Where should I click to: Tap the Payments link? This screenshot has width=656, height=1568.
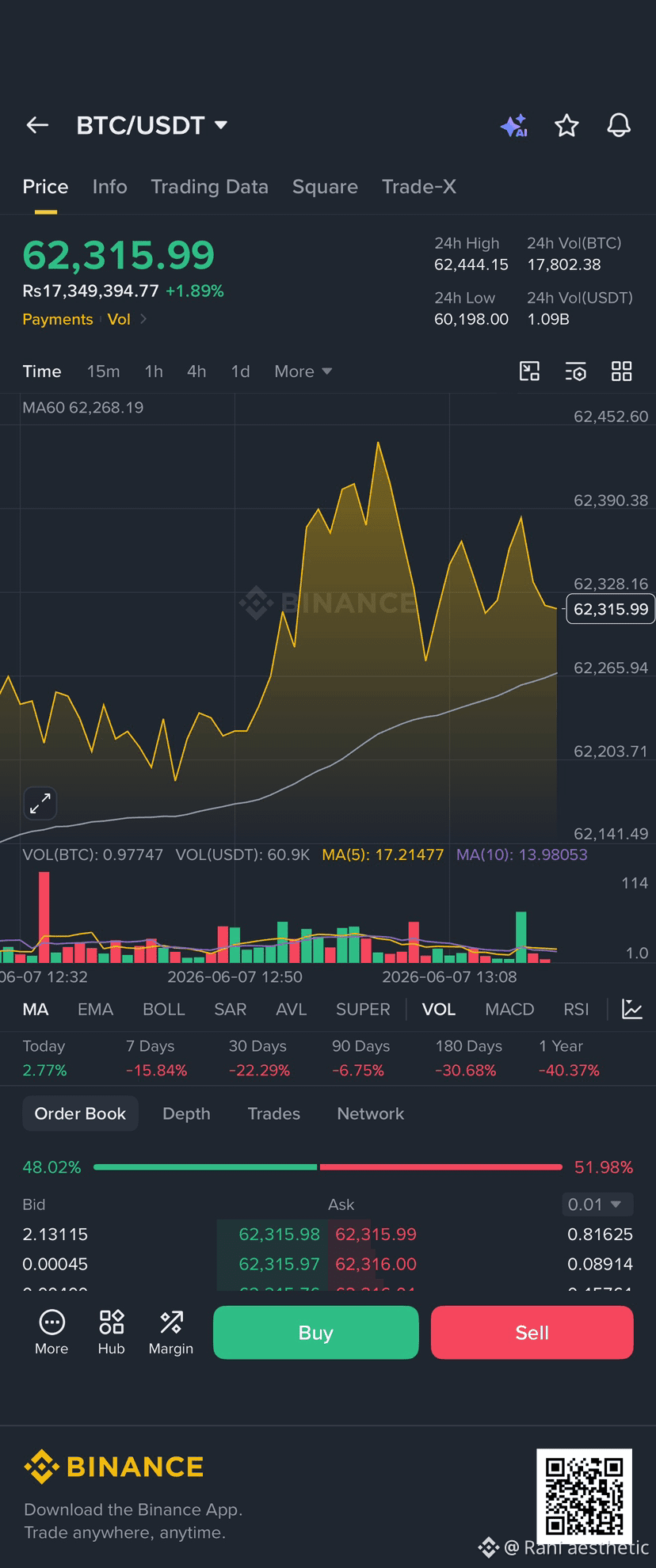tap(58, 319)
